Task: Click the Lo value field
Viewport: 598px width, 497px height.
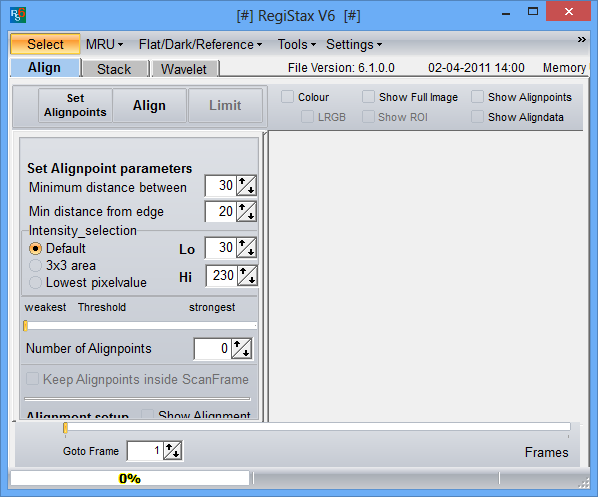Action: [x=221, y=248]
